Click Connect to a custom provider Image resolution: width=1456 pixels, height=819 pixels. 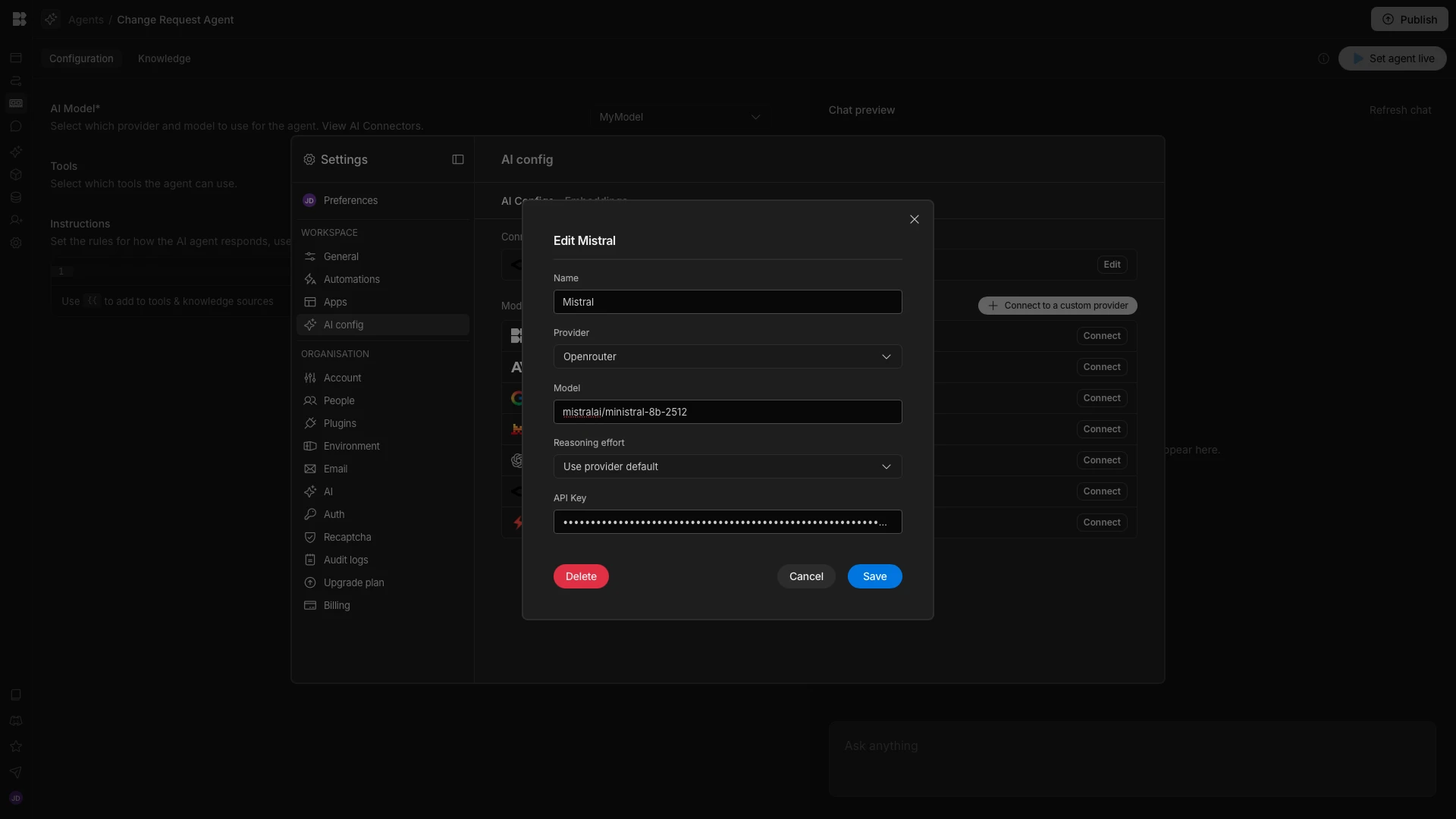[x=1057, y=305]
